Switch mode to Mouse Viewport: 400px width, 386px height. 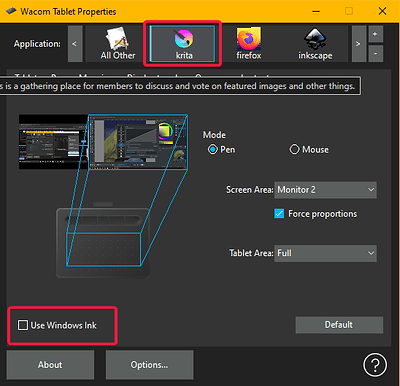point(294,149)
